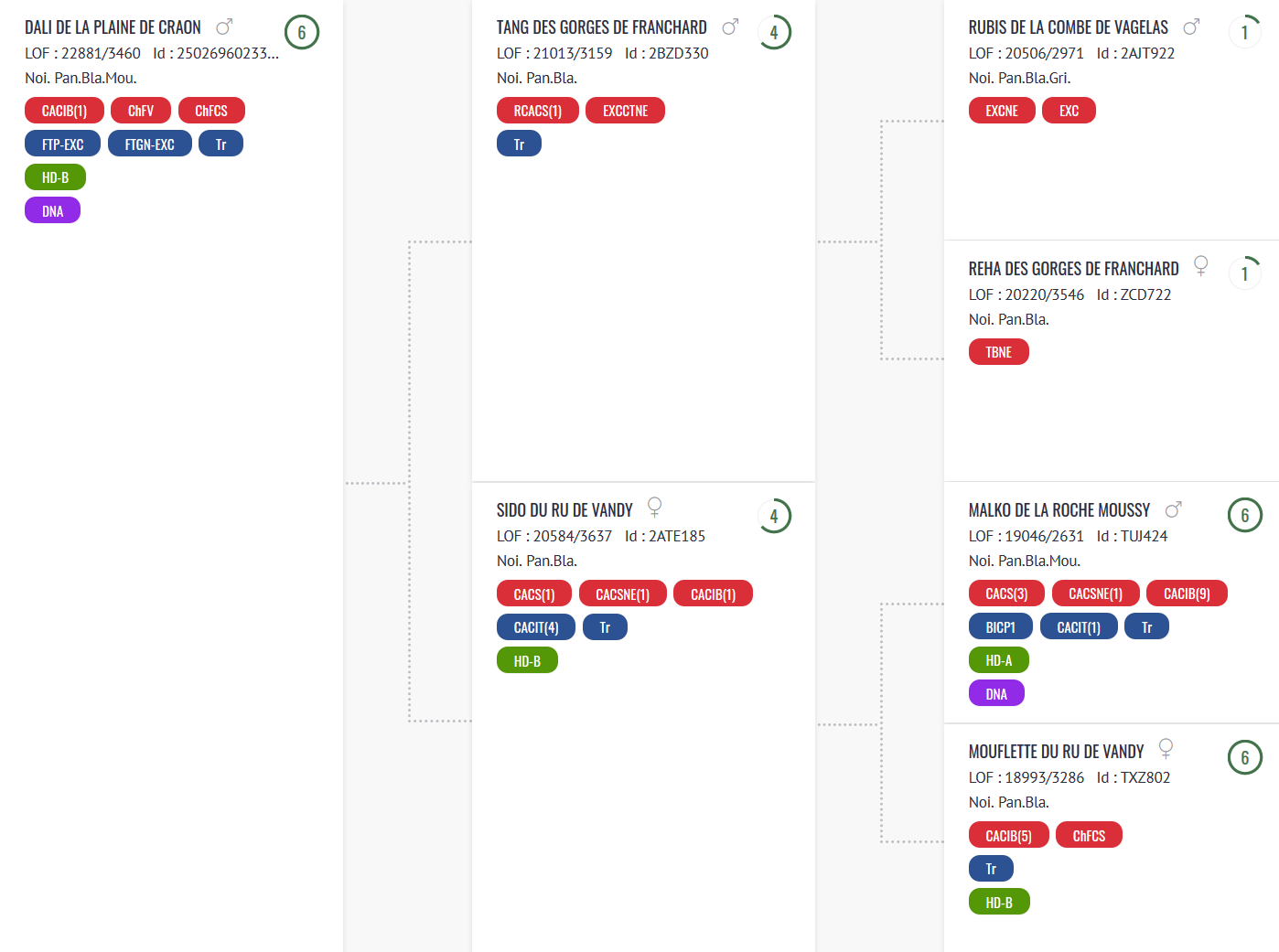Click the circled 1 badge on Rubis de la Combe
This screenshot has width=1279, height=952.
[x=1245, y=32]
